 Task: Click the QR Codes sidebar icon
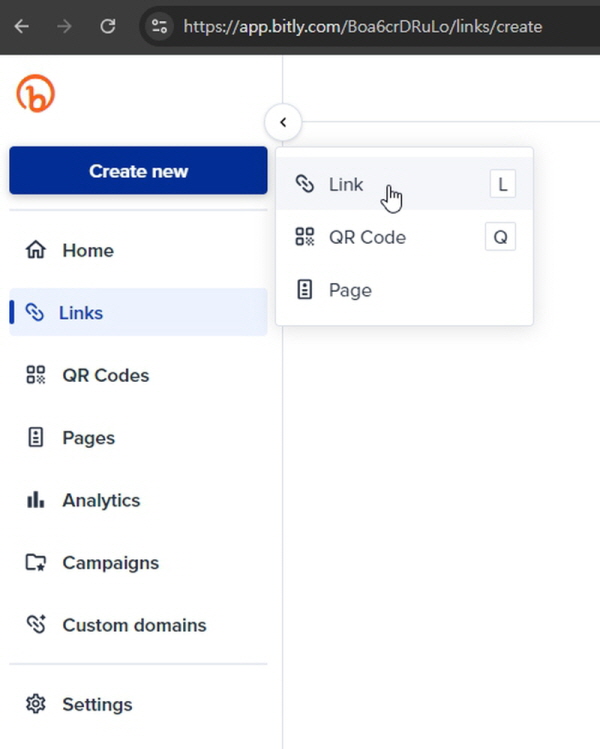36,375
